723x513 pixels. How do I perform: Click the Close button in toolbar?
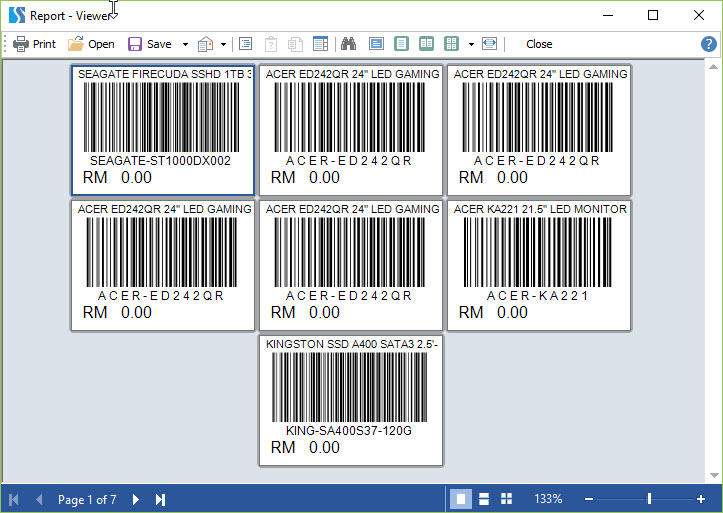[539, 44]
